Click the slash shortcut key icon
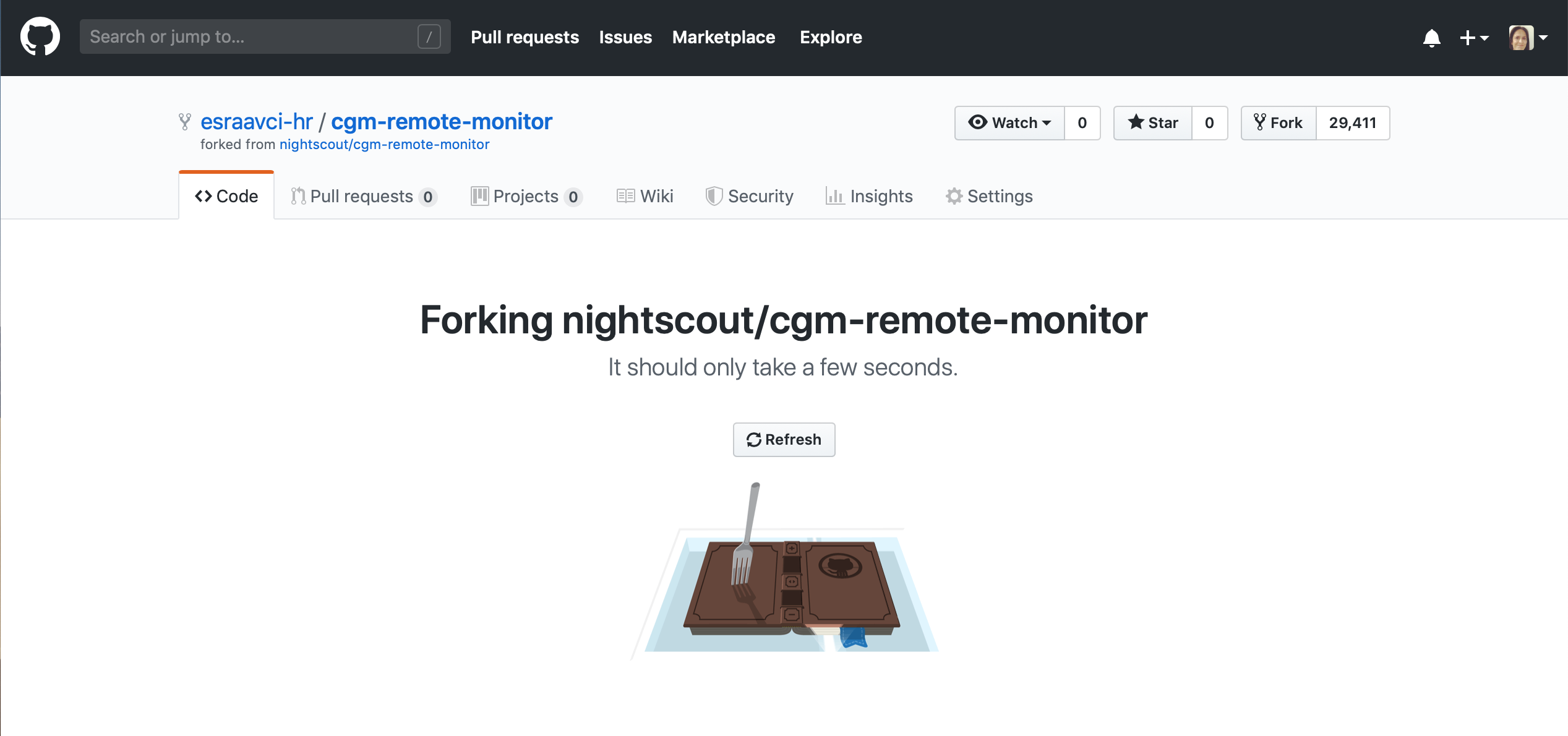Viewport: 1568px width, 736px height. coord(429,36)
